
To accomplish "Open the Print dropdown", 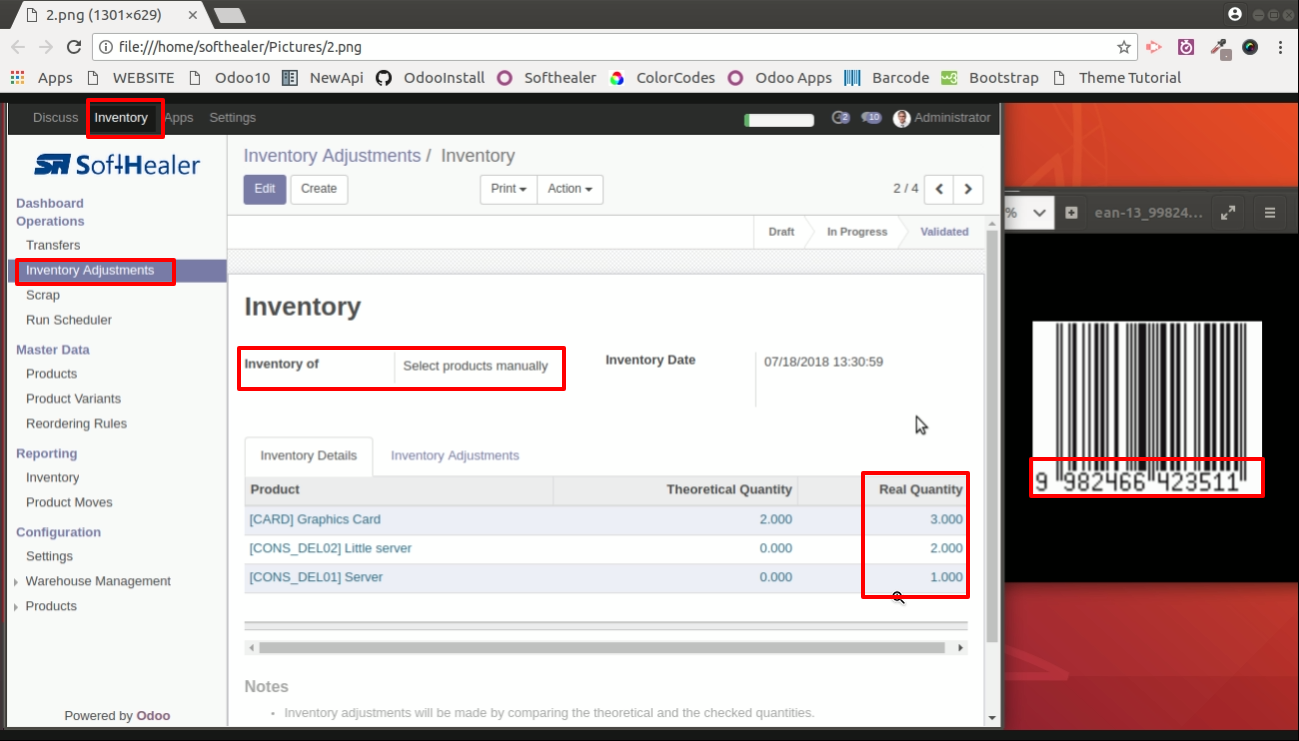I will [509, 189].
